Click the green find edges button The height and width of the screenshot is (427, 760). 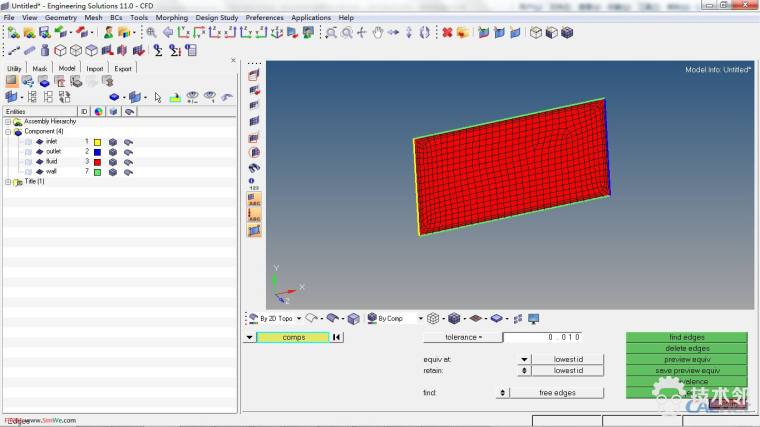[686, 337]
